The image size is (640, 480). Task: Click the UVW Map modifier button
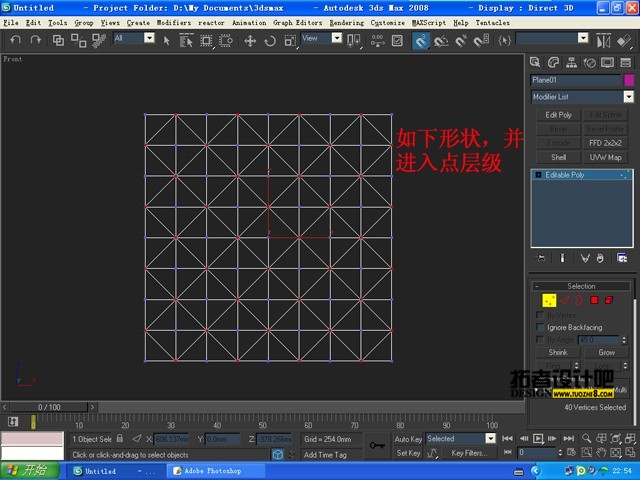[605, 157]
